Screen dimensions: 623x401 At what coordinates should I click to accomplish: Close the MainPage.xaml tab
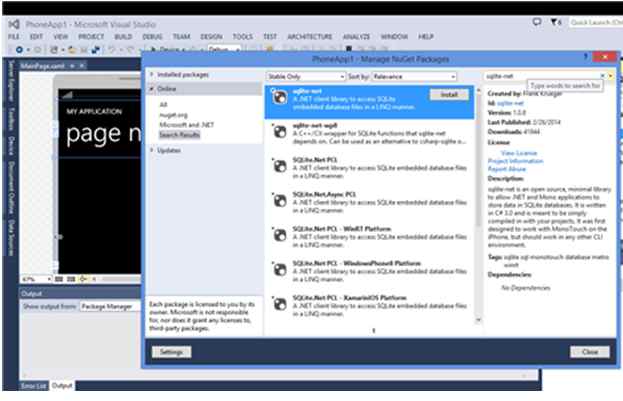click(82, 66)
